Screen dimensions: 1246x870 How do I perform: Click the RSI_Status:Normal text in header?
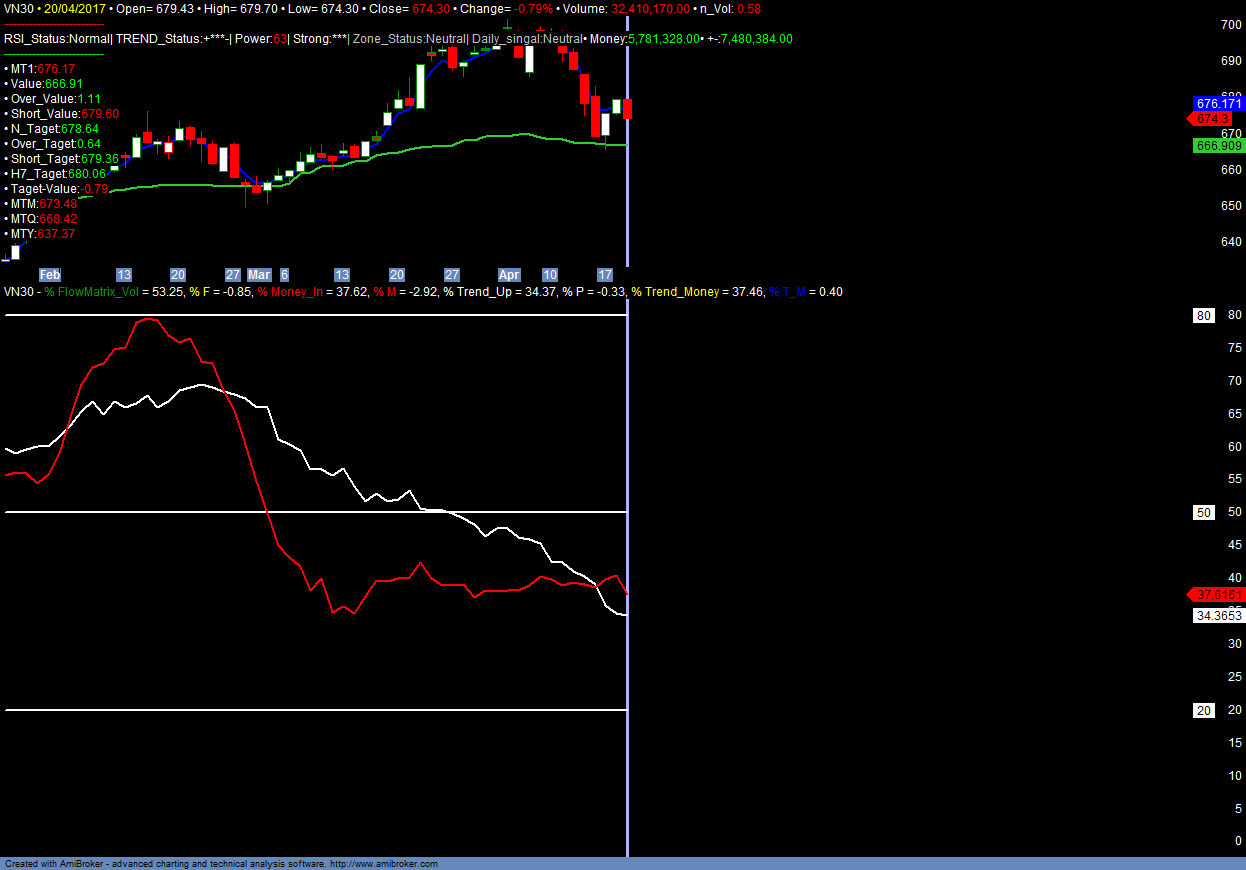tap(56, 39)
